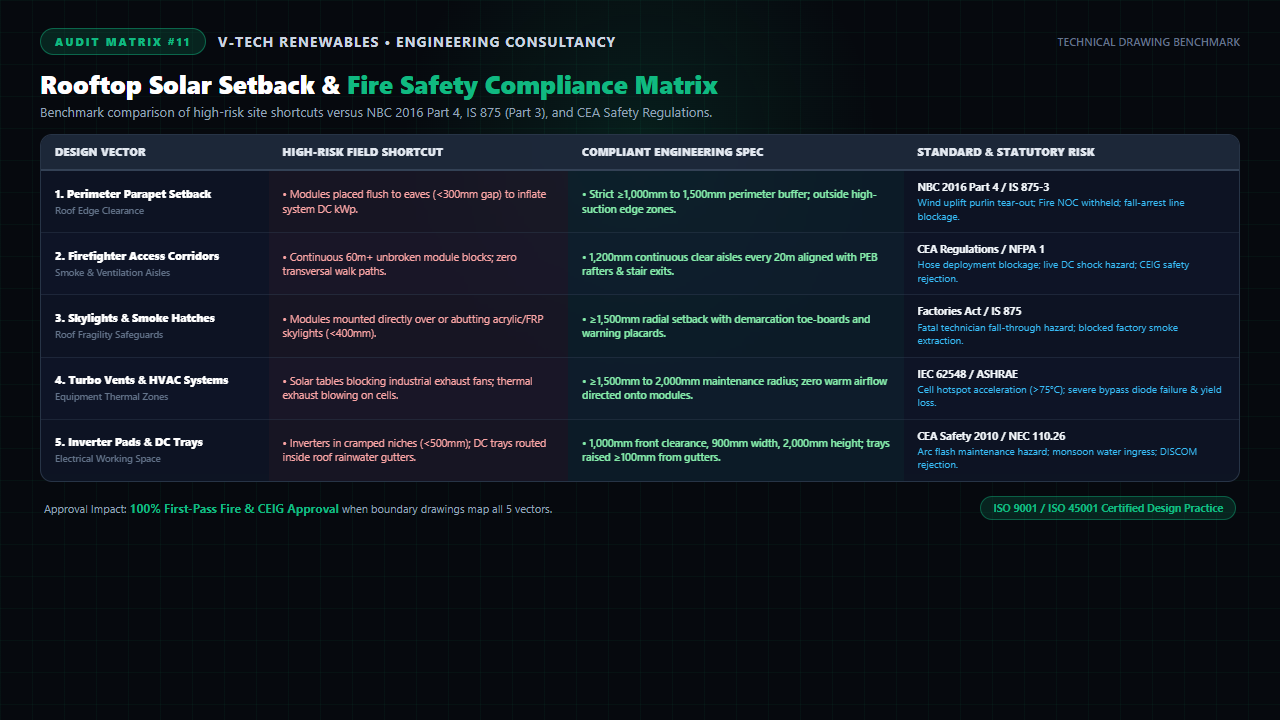Viewport: 1280px width, 720px height.
Task: Click the hose deployment blockage note
Action: (x=1053, y=272)
